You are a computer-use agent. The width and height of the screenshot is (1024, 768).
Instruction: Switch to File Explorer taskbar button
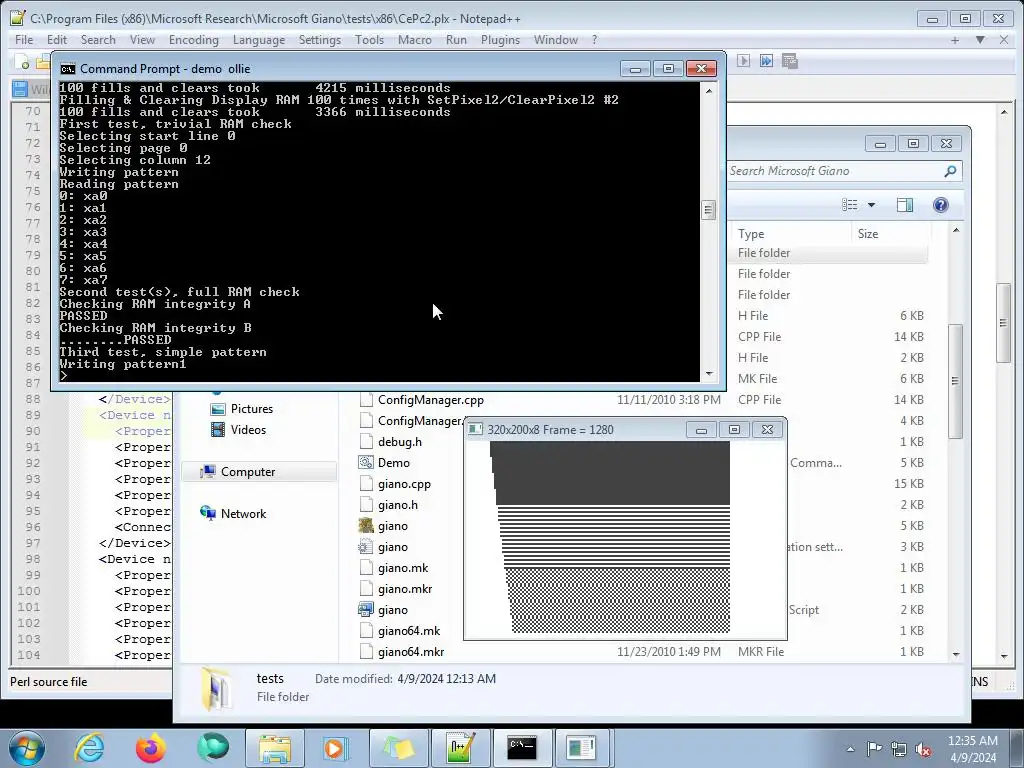point(275,748)
